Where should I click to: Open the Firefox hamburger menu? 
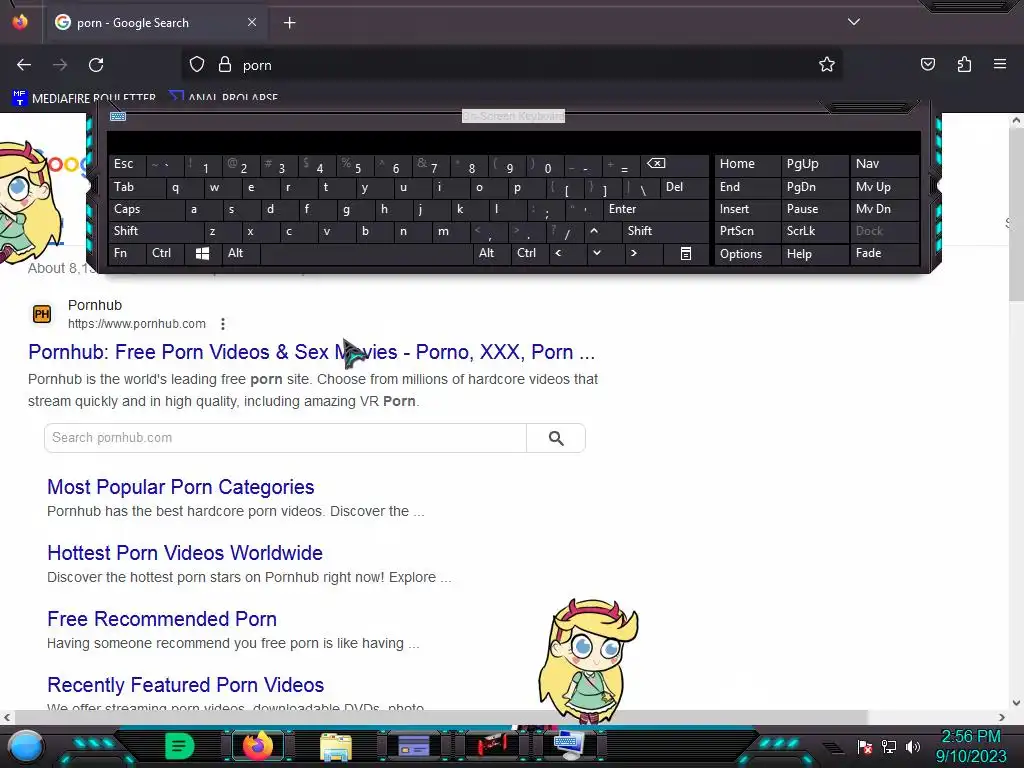tap(1000, 64)
